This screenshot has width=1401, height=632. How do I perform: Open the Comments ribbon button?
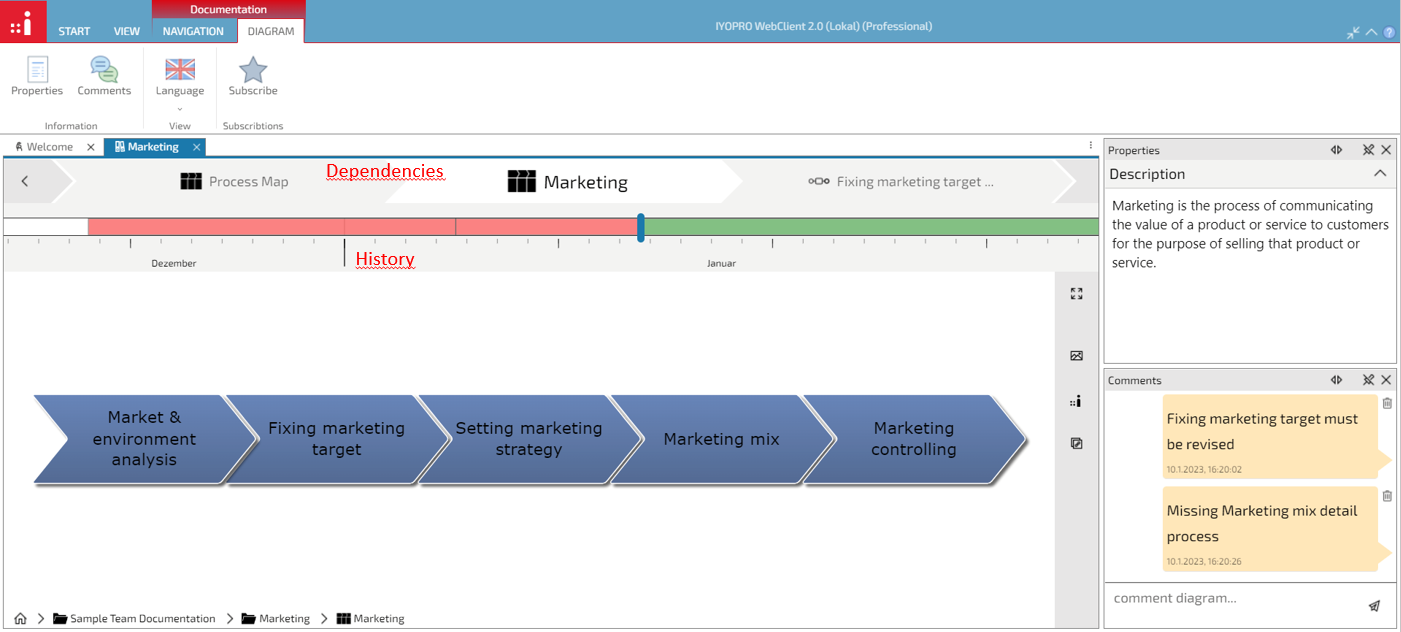pos(104,77)
